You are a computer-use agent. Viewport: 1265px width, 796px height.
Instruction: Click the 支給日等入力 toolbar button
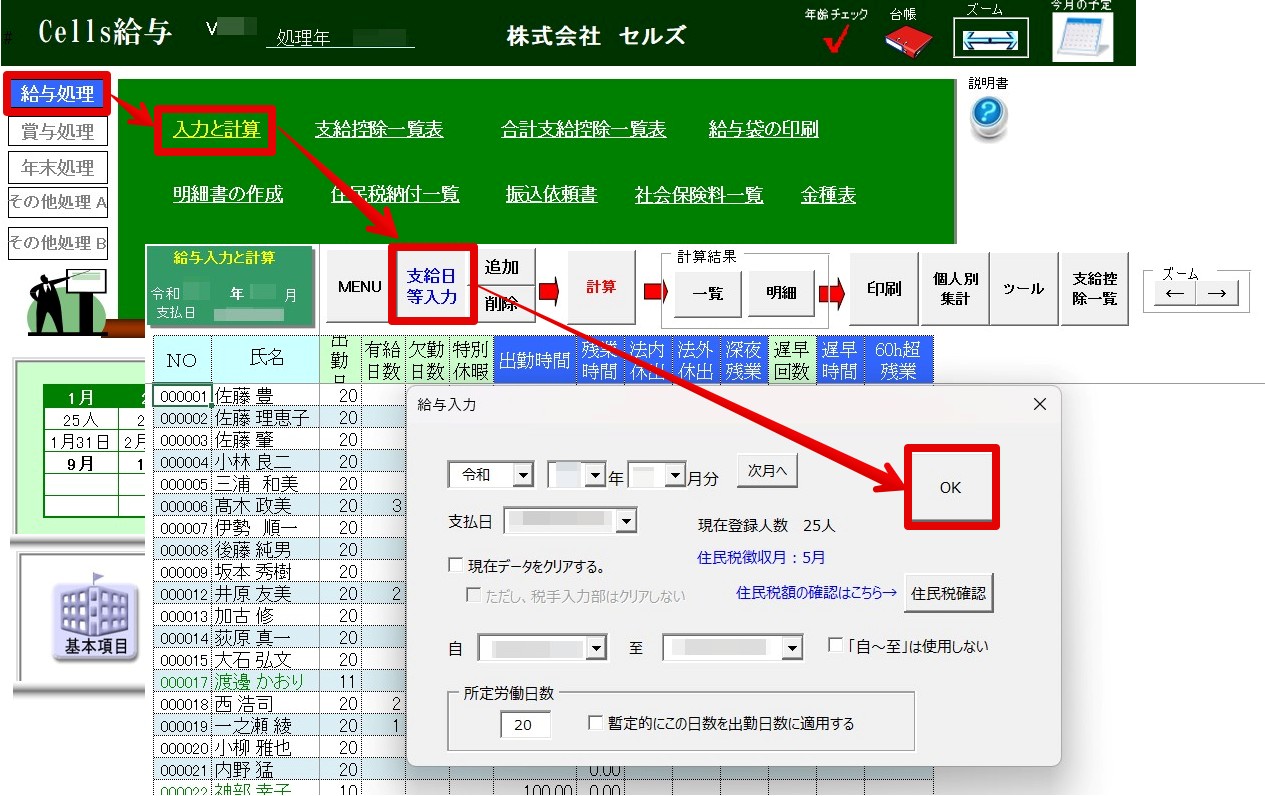click(x=432, y=286)
